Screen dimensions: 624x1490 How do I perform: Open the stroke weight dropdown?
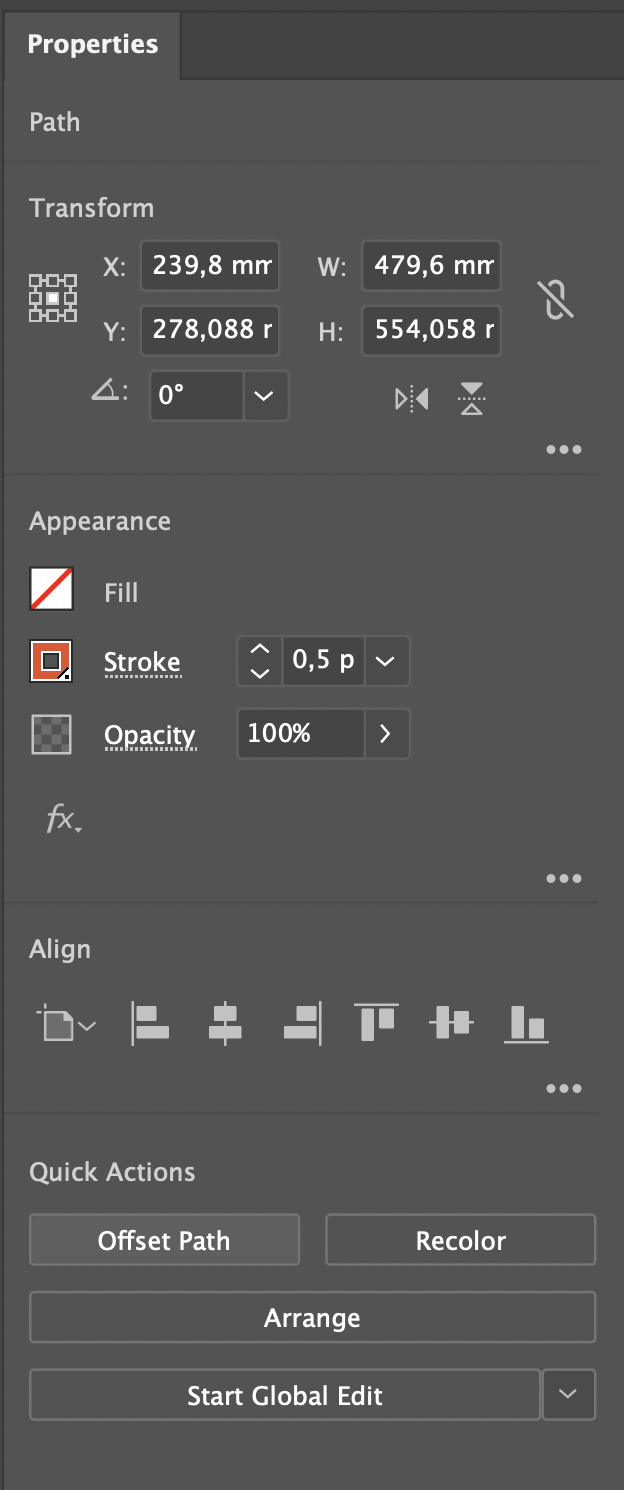click(x=387, y=661)
